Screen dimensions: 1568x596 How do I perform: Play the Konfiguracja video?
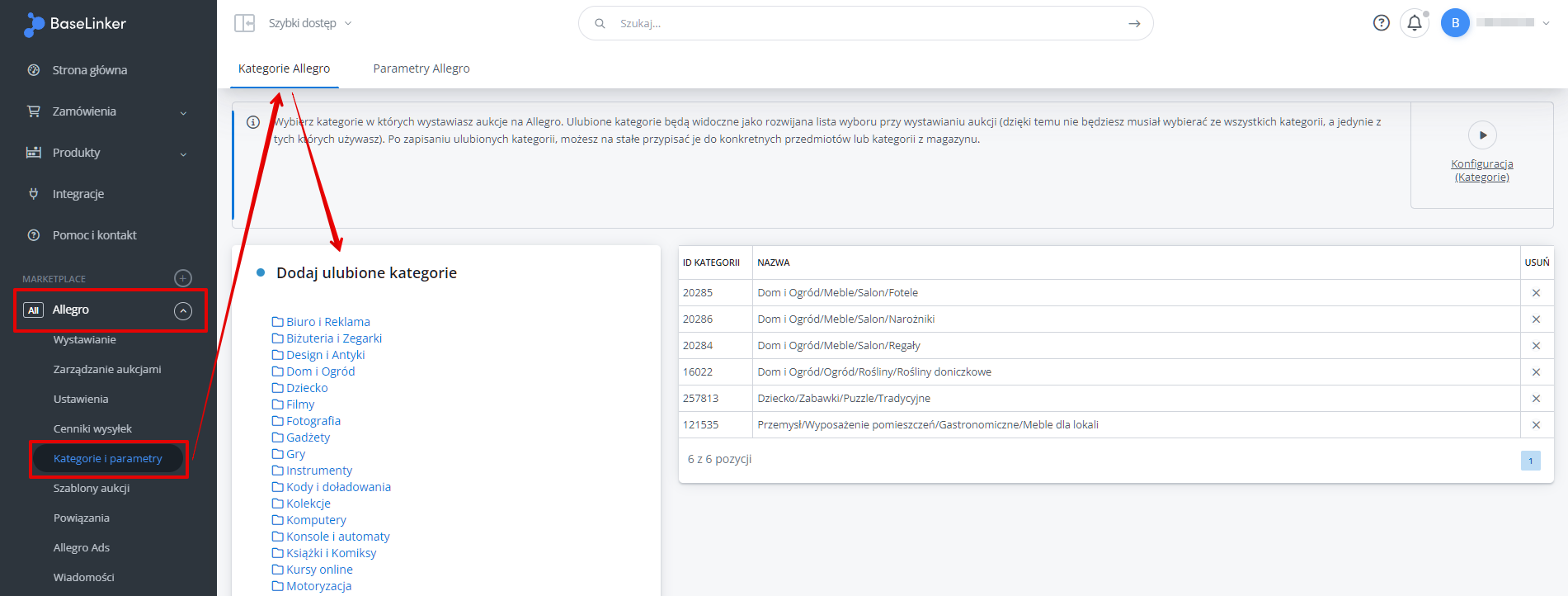tap(1482, 135)
